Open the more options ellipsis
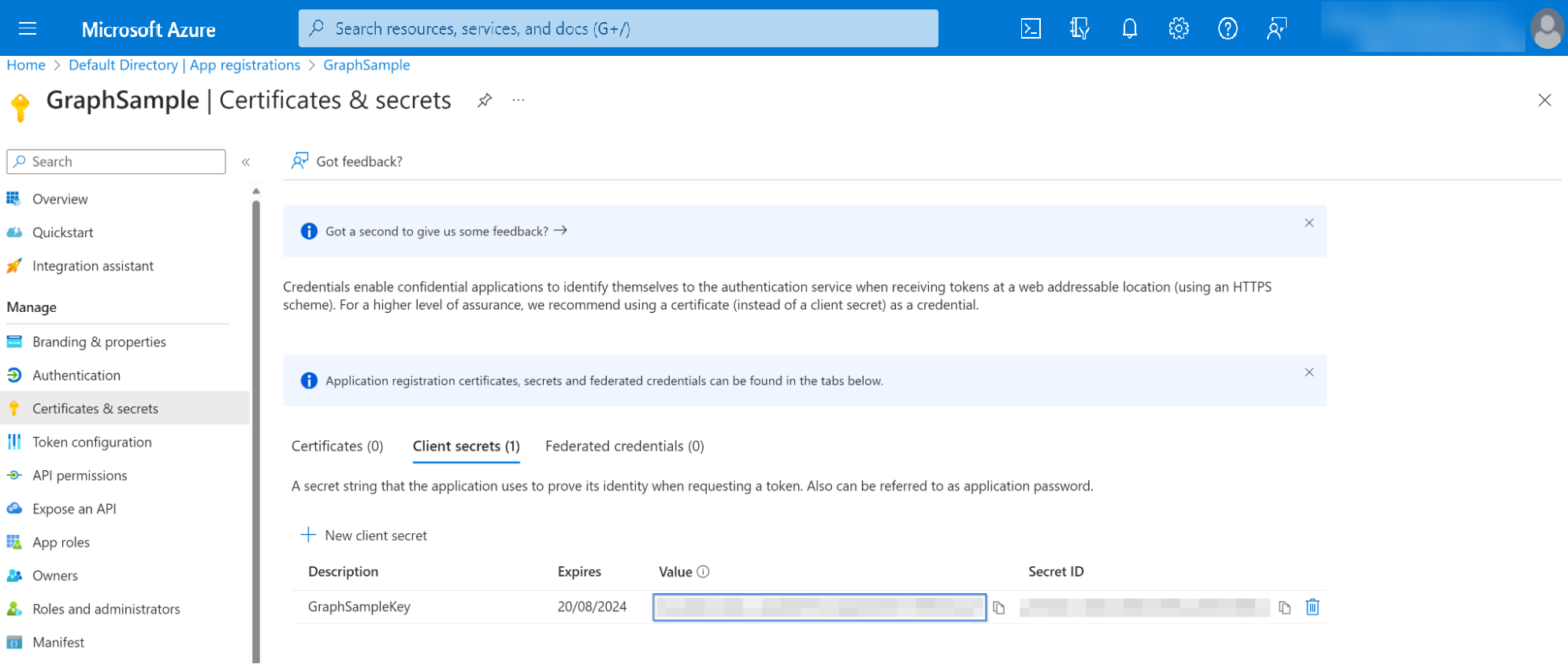The width and height of the screenshot is (1568, 664). (x=518, y=100)
